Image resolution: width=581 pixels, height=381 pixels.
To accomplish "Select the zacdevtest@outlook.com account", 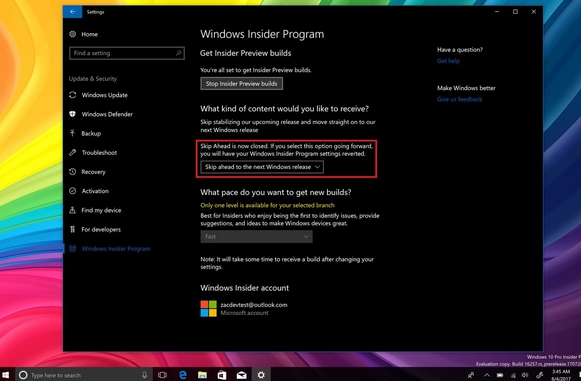I will coord(254,305).
